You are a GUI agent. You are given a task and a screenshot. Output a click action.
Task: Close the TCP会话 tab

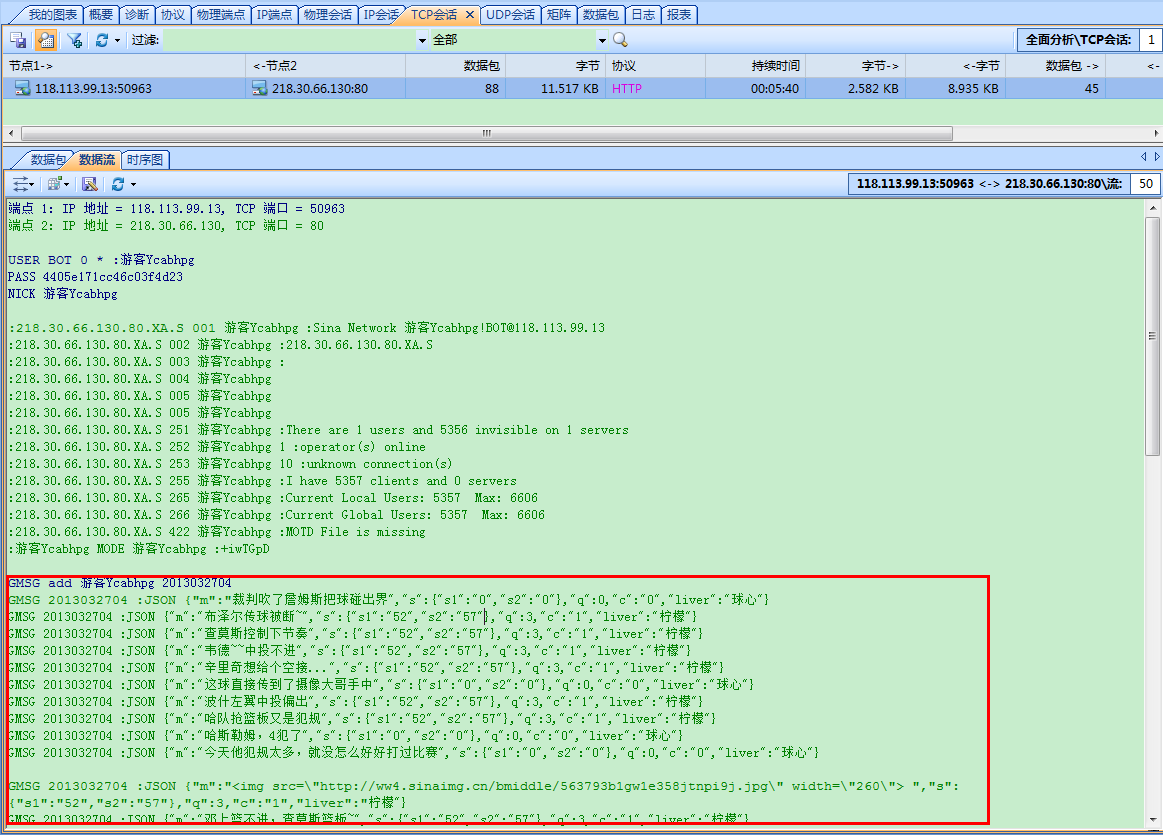coord(470,15)
